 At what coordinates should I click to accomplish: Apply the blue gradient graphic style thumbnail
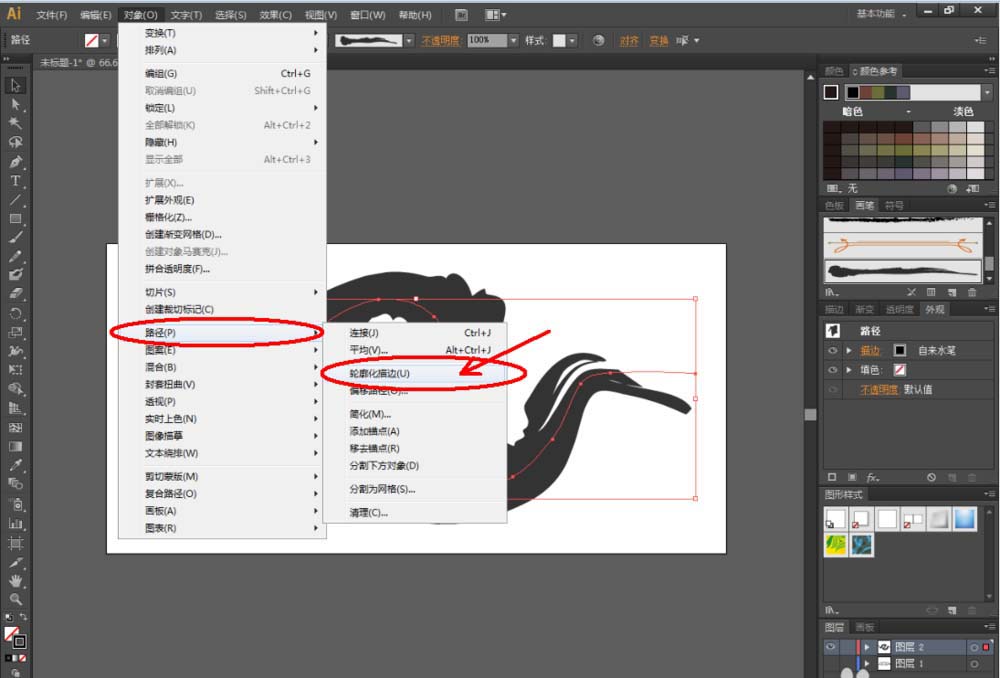965,519
